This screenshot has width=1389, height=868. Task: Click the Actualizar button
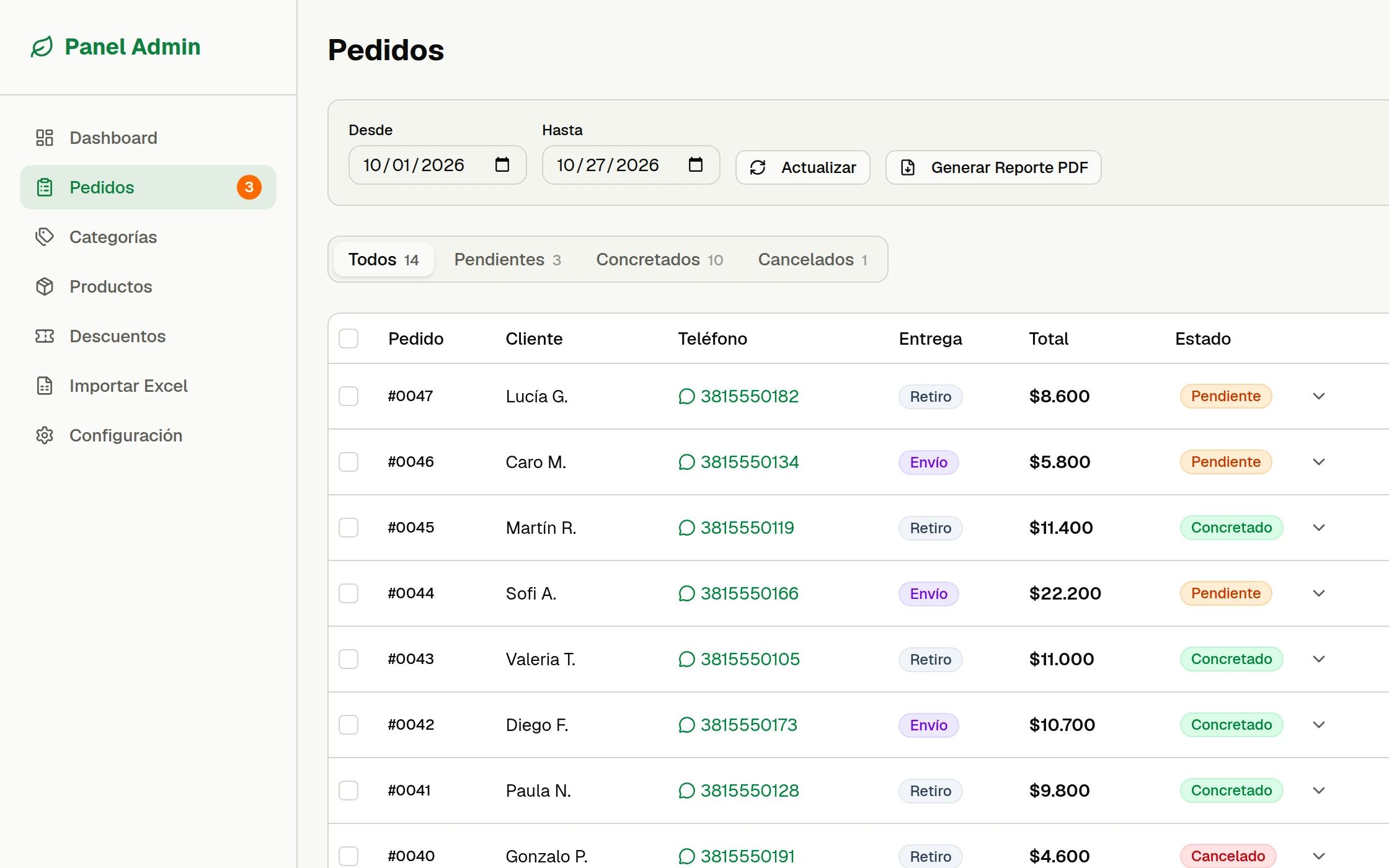click(x=803, y=167)
